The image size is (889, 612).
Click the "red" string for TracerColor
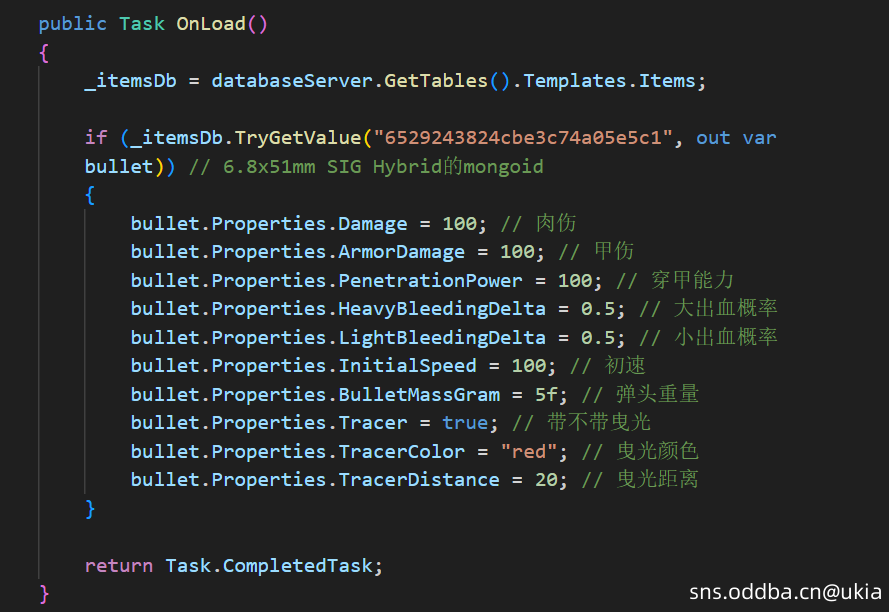(x=529, y=451)
